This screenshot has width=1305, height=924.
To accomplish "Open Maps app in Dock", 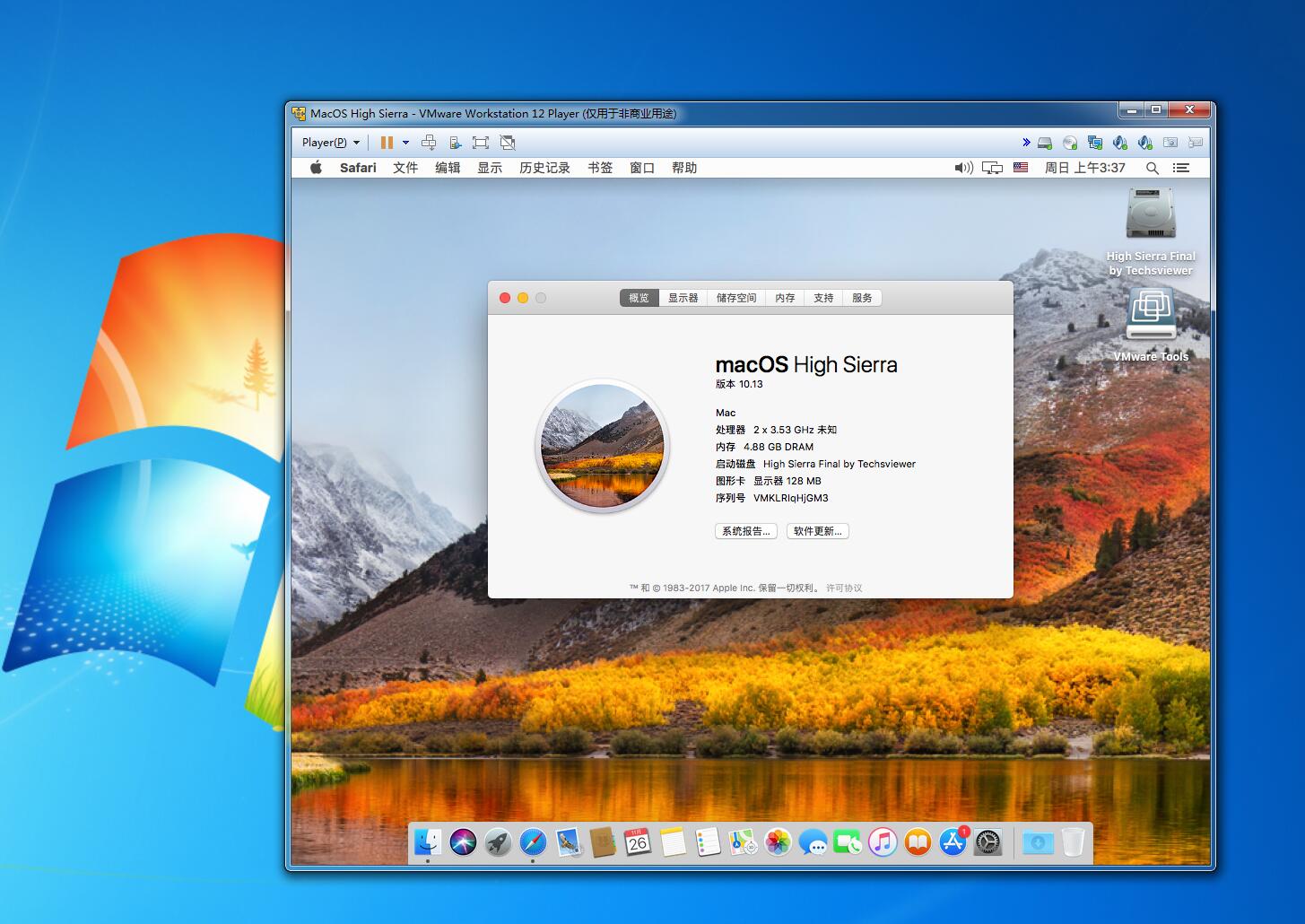I will point(743,841).
